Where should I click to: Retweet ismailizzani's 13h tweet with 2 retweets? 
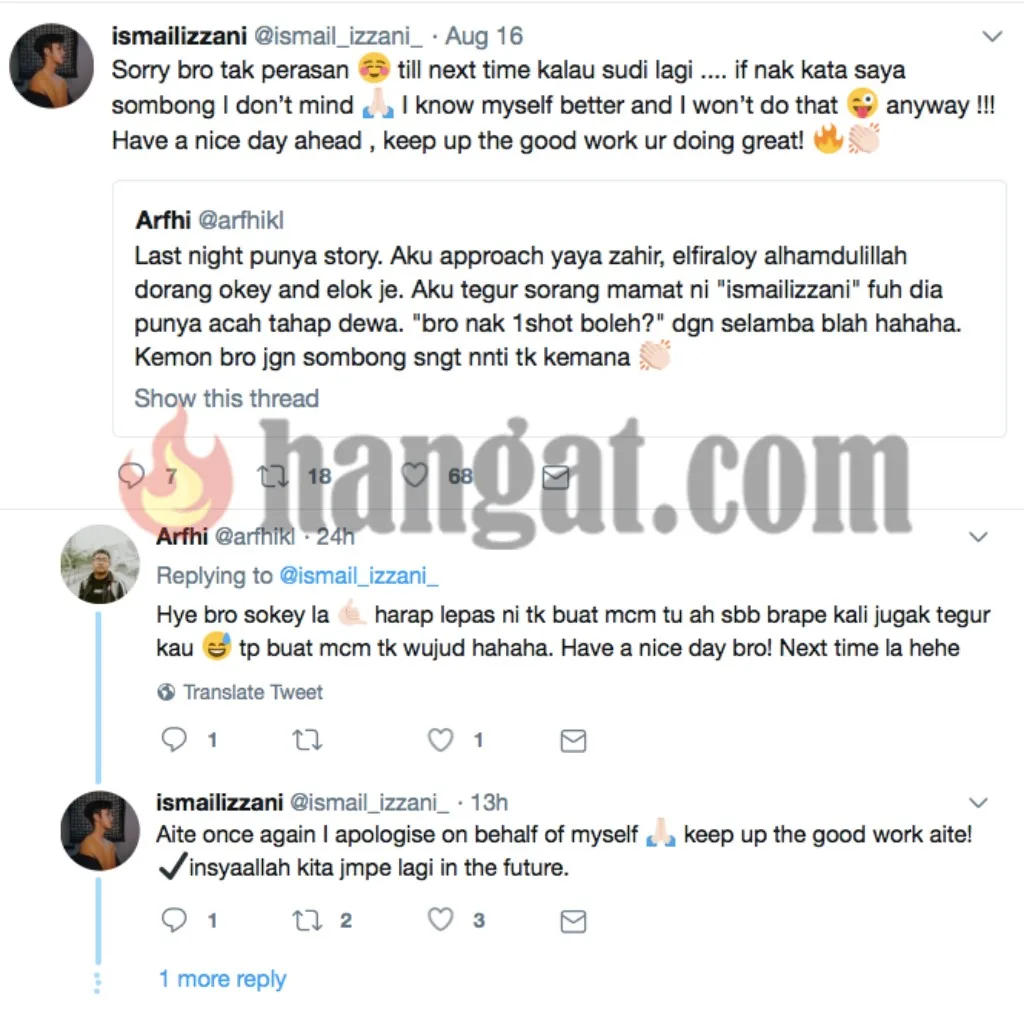[x=307, y=920]
